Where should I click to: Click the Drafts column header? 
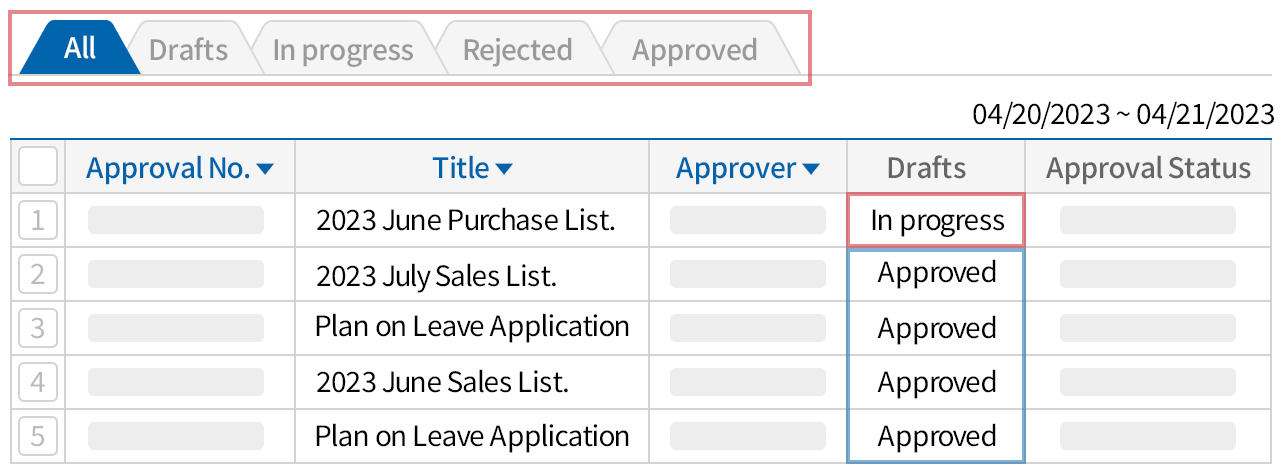(x=926, y=168)
